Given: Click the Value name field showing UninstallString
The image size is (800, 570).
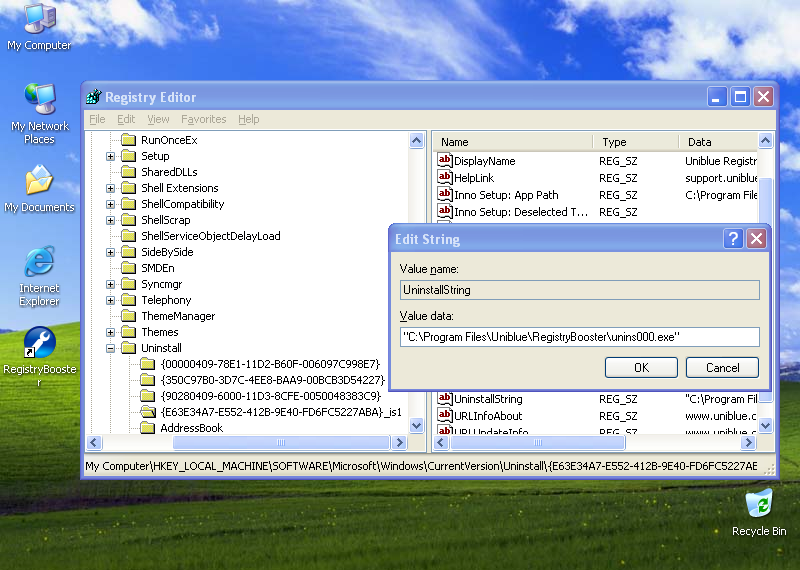Looking at the screenshot, I should [x=580, y=290].
